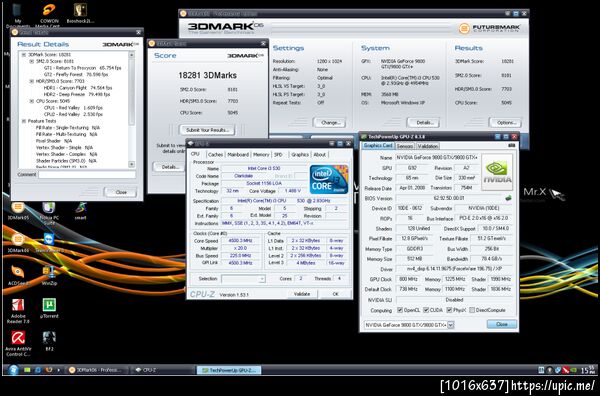Switch to the Caches tab in CPU-Z
The image size is (600, 396).
(x=215, y=155)
